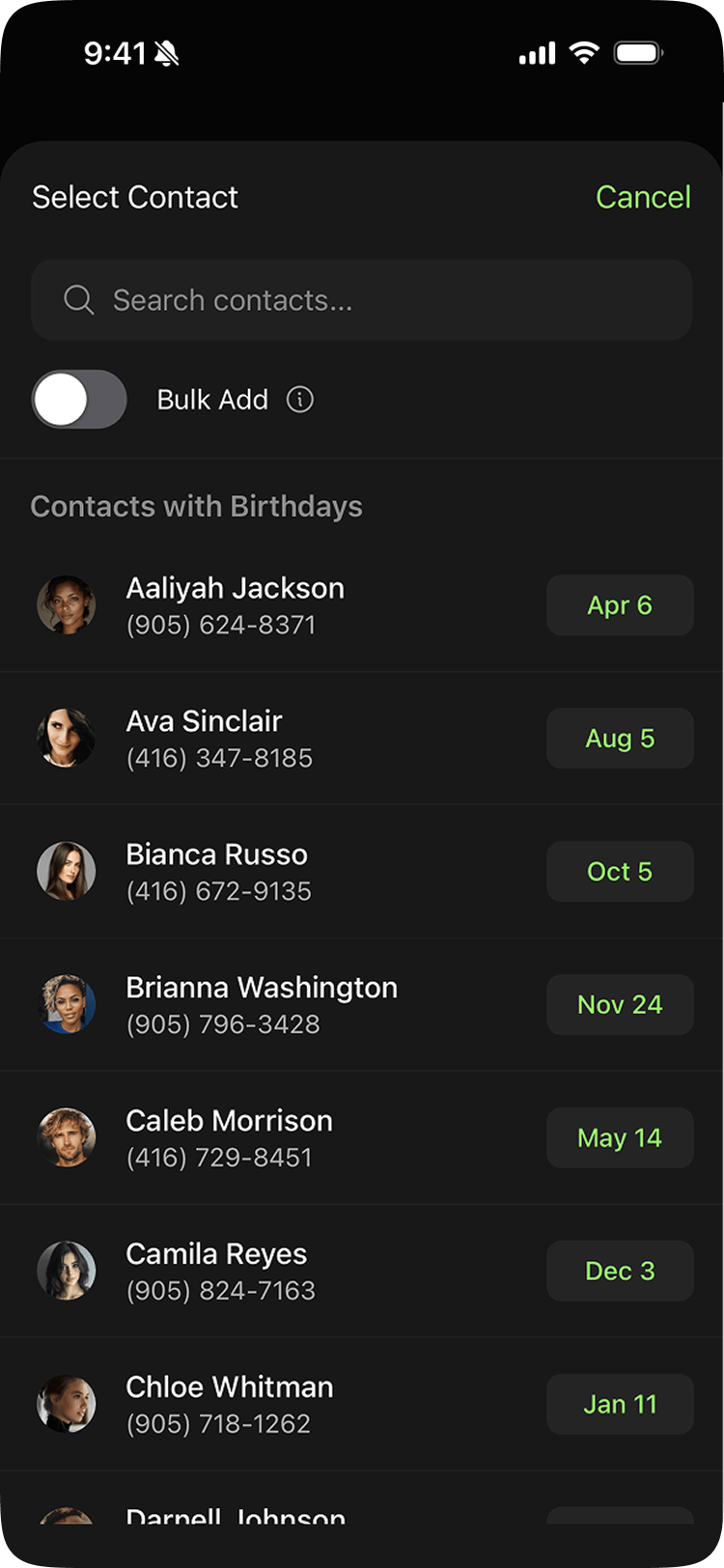This screenshot has width=724, height=1568.
Task: Open Brianna Washington's contact entry
Action: 290,1004
